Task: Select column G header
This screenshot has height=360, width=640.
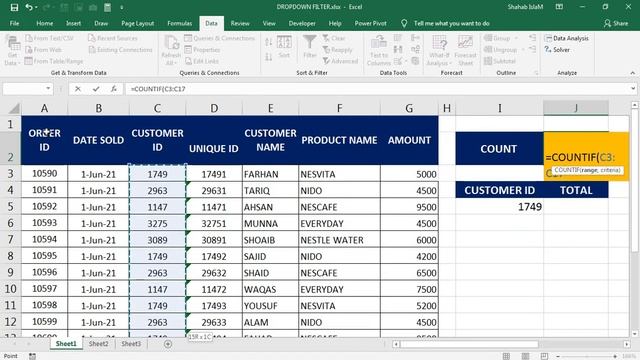Action: 409,108
